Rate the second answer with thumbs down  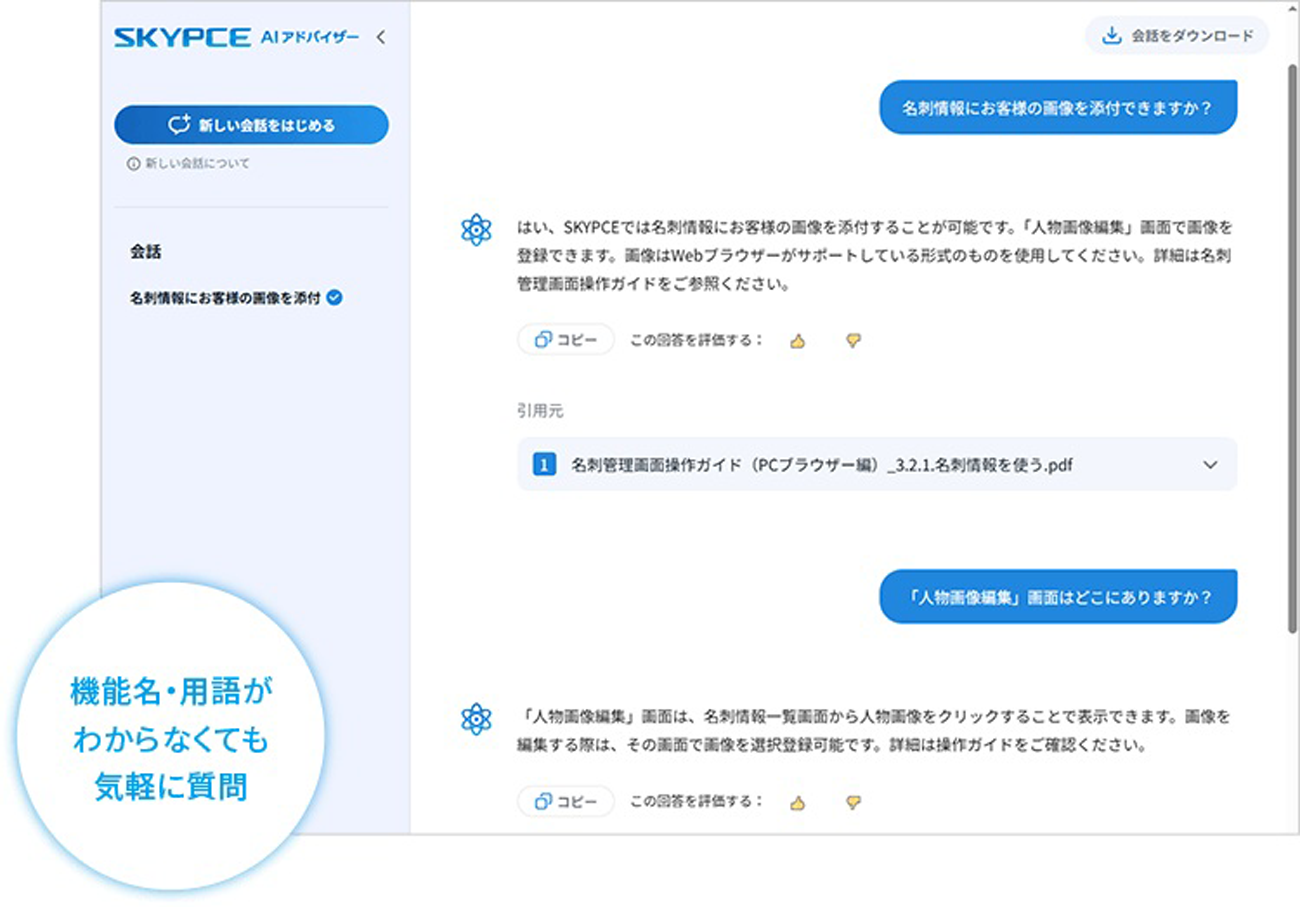pos(853,802)
